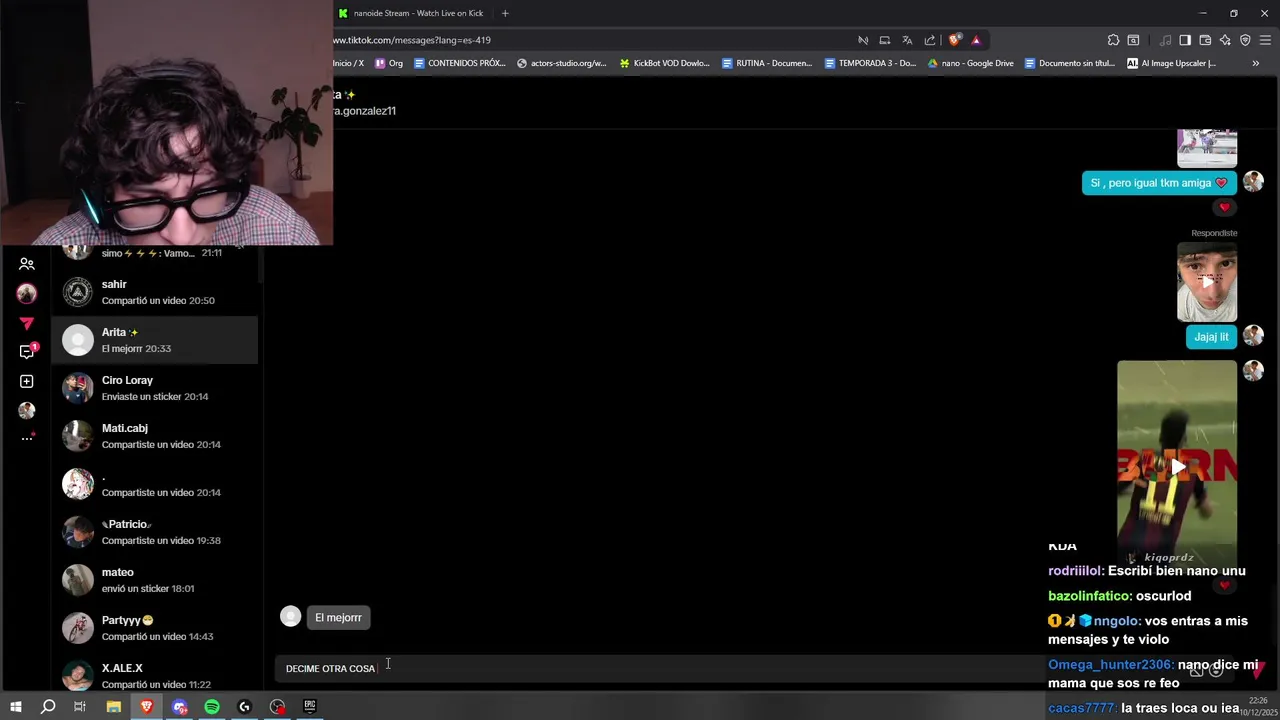Open the Org bookmark

point(389,63)
